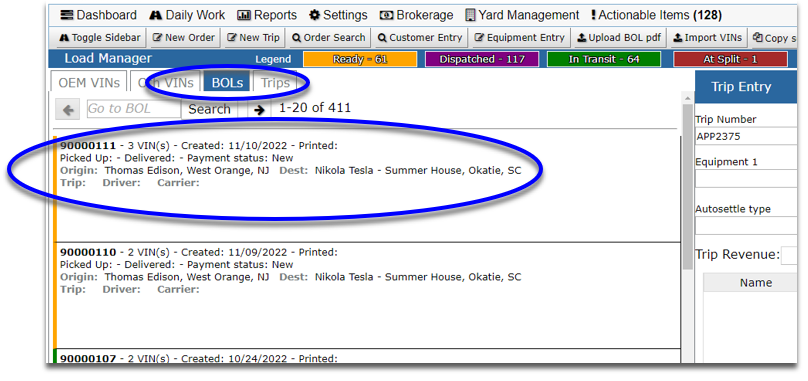Click the Search button
The width and height of the screenshot is (808, 381).
pyautogui.click(x=209, y=109)
